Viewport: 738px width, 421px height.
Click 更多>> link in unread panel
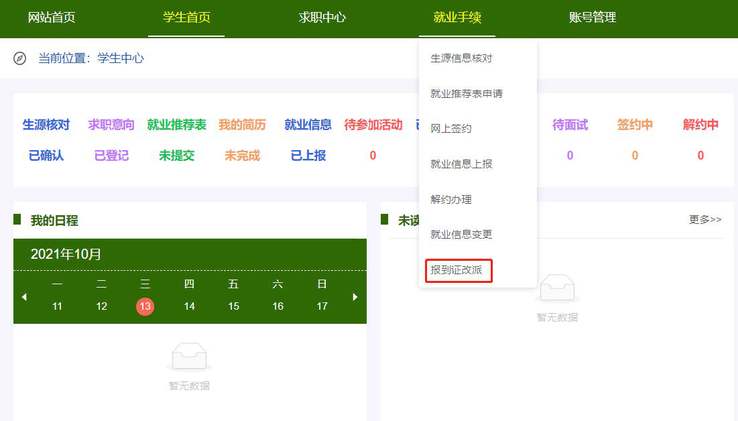point(705,219)
